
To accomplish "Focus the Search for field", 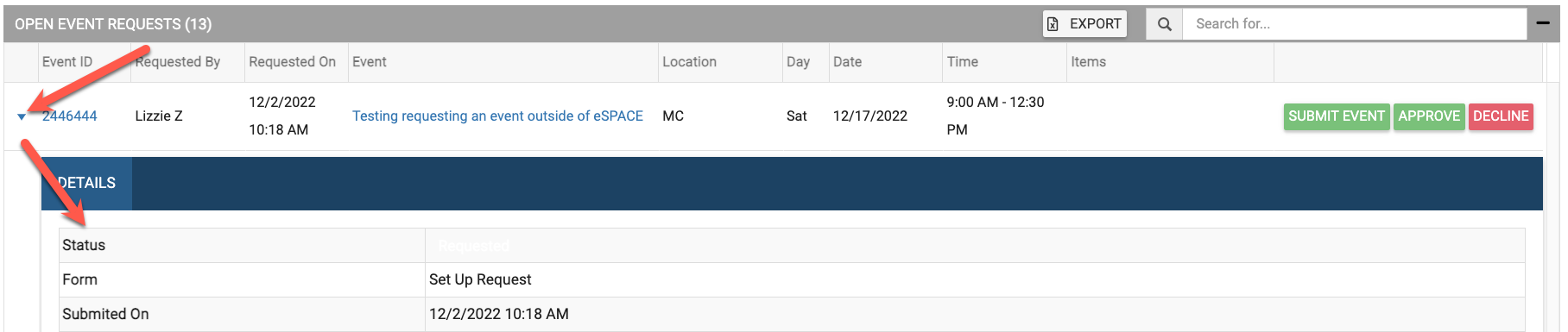I will tap(1354, 24).
